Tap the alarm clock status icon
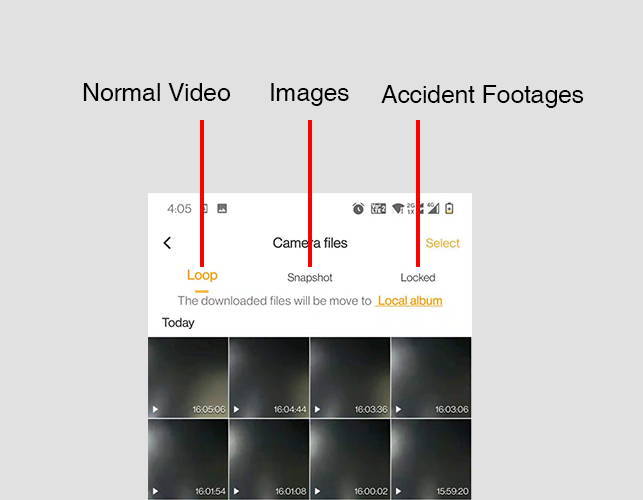The height and width of the screenshot is (500, 643). 358,208
